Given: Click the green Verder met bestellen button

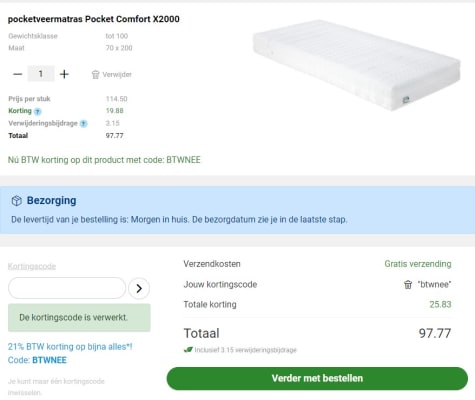Looking at the screenshot, I should tap(317, 378).
